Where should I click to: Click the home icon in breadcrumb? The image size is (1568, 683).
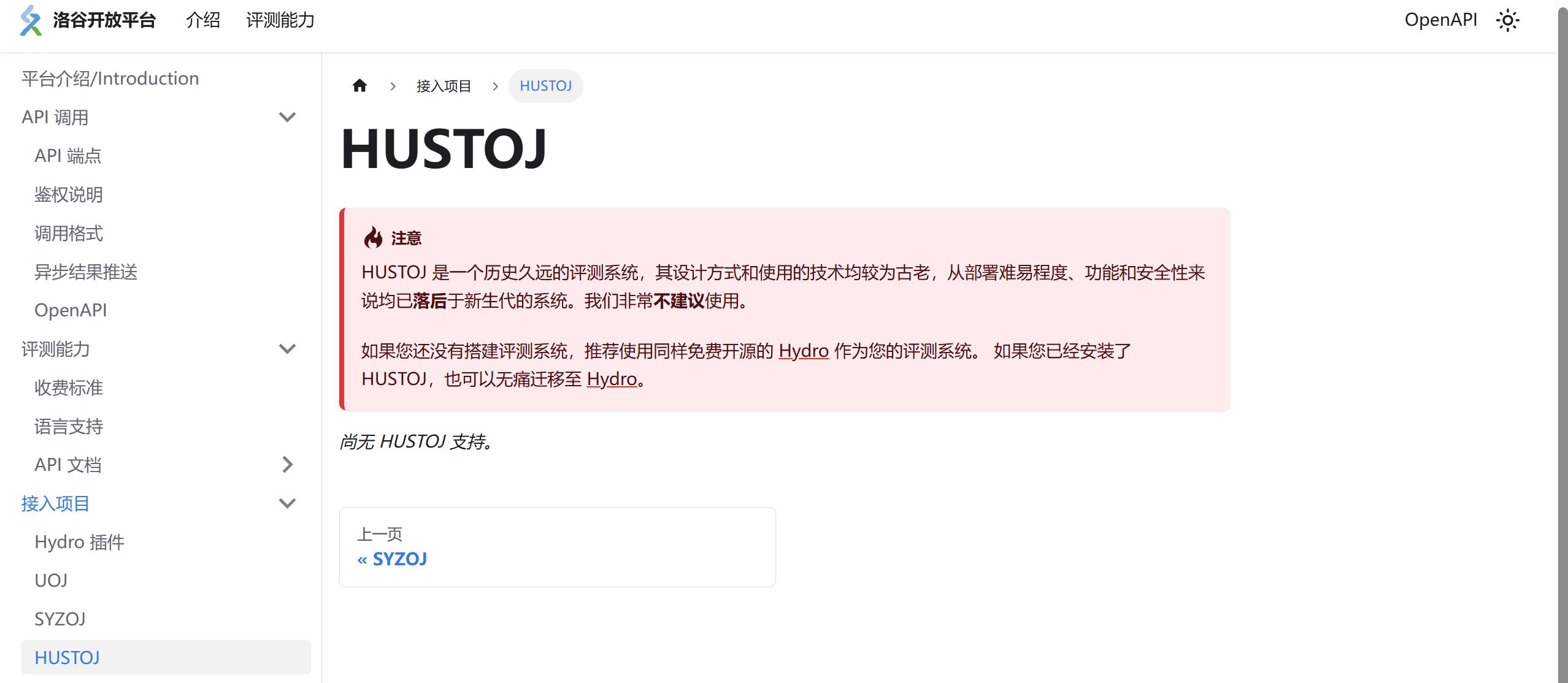[359, 86]
